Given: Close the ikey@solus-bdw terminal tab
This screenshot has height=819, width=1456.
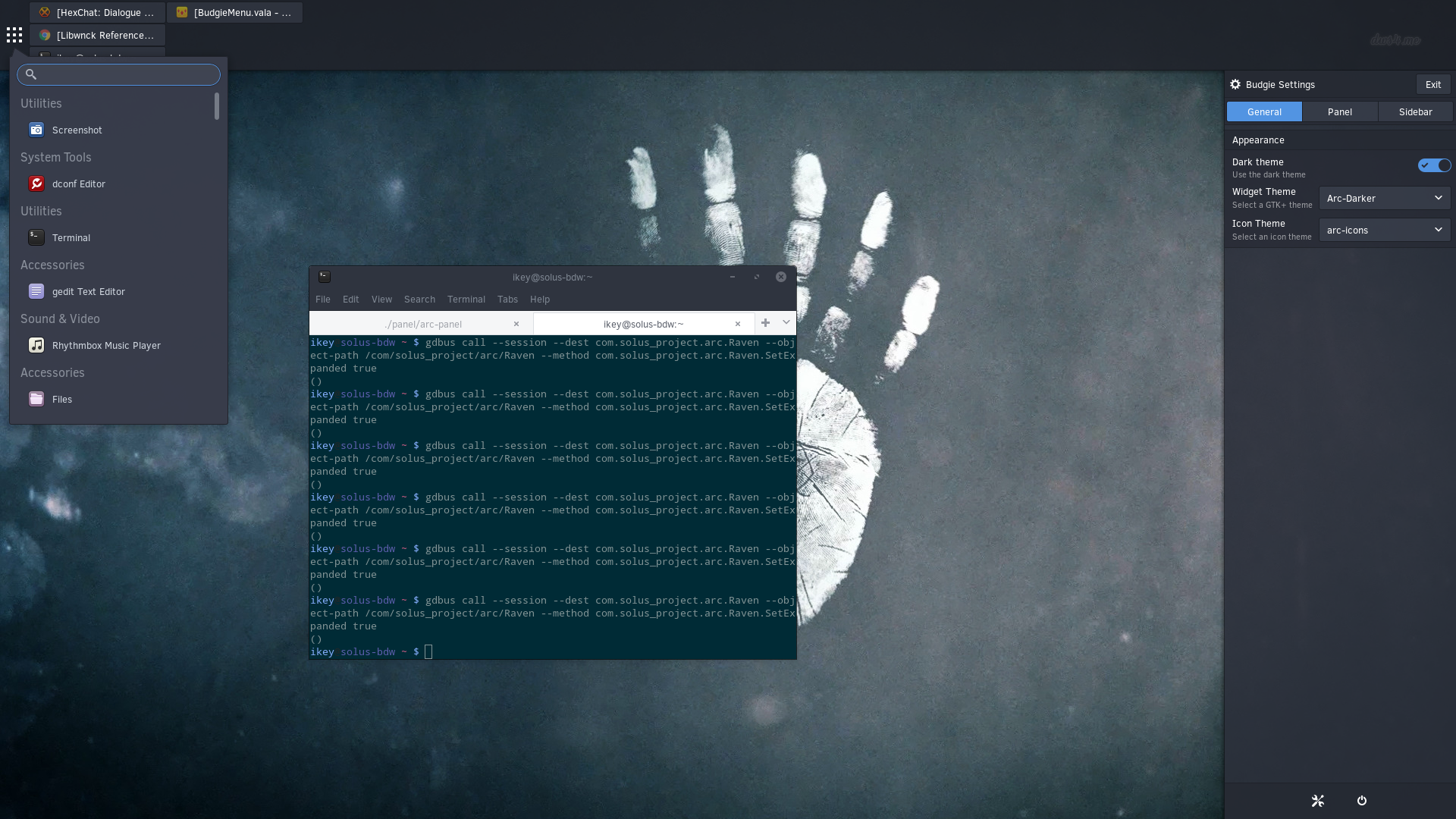Looking at the screenshot, I should (x=738, y=324).
